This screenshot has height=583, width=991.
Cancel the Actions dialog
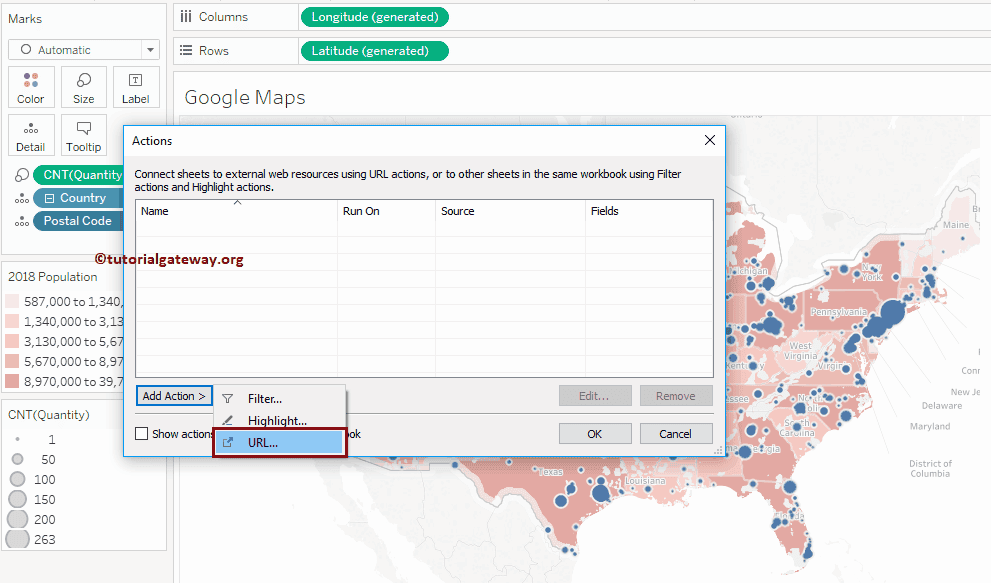coord(675,434)
